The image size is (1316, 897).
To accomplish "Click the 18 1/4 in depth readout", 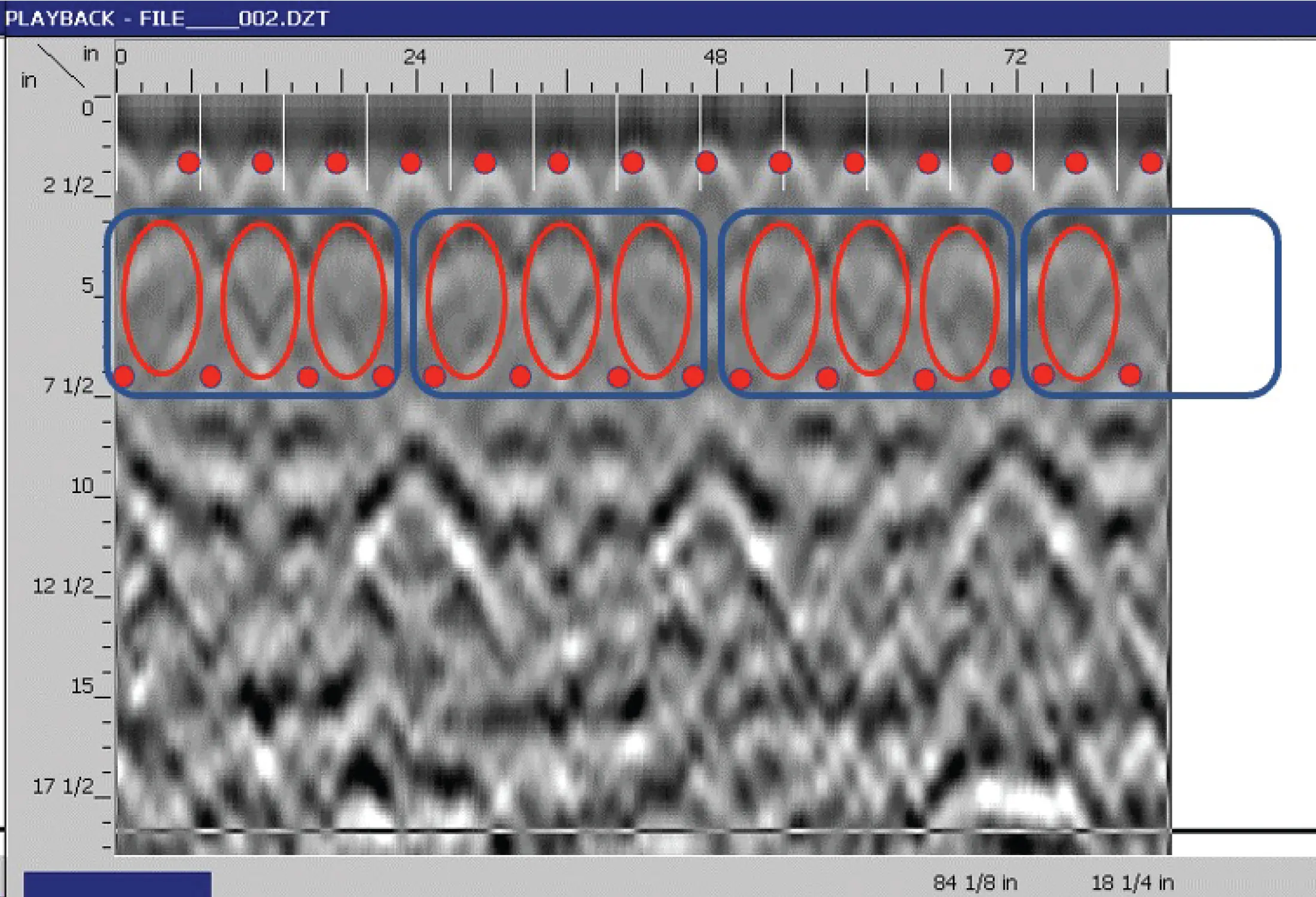I will [1134, 881].
